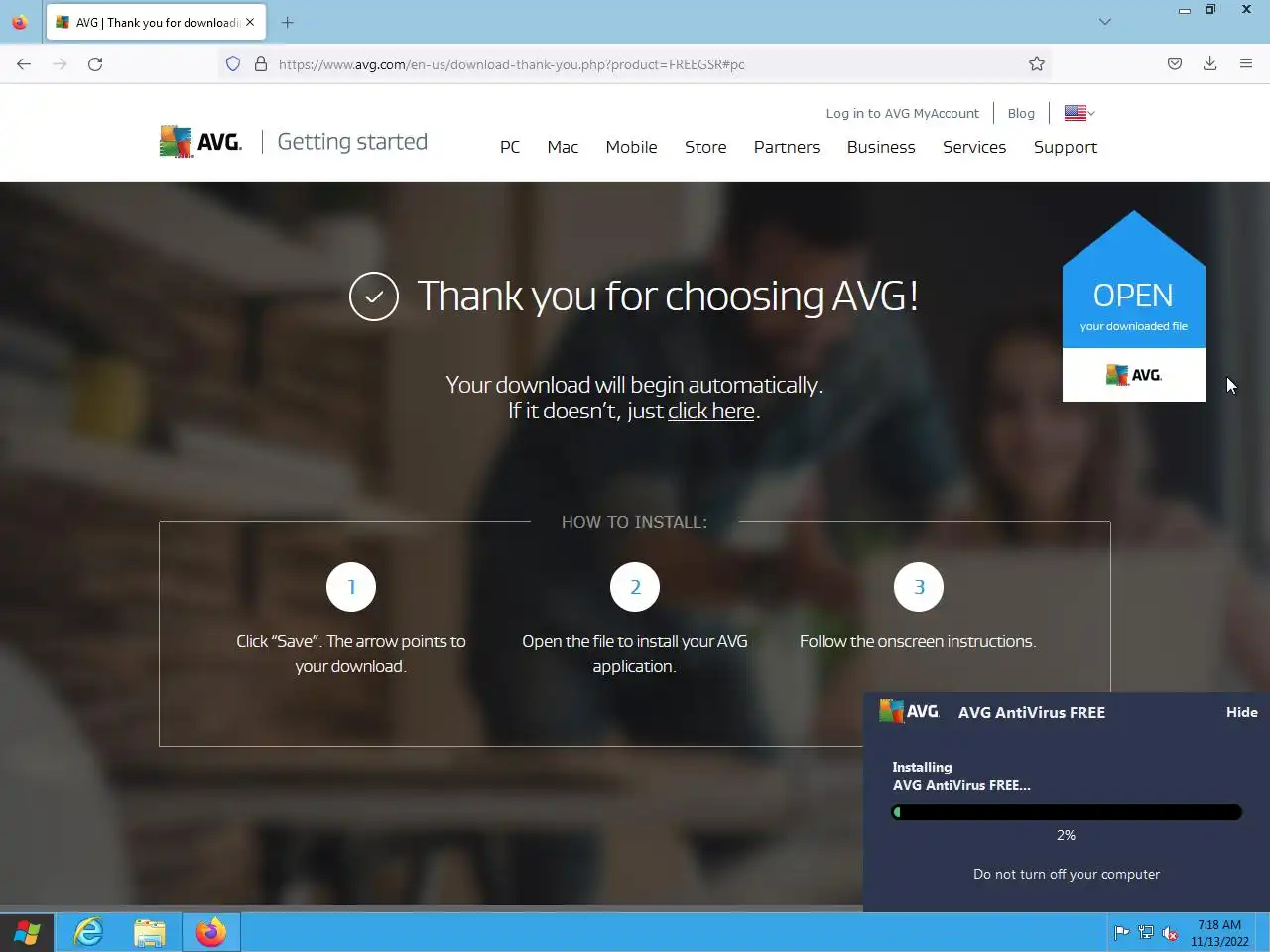
Task: Launch Internet Explorer from taskbar
Action: click(88, 932)
